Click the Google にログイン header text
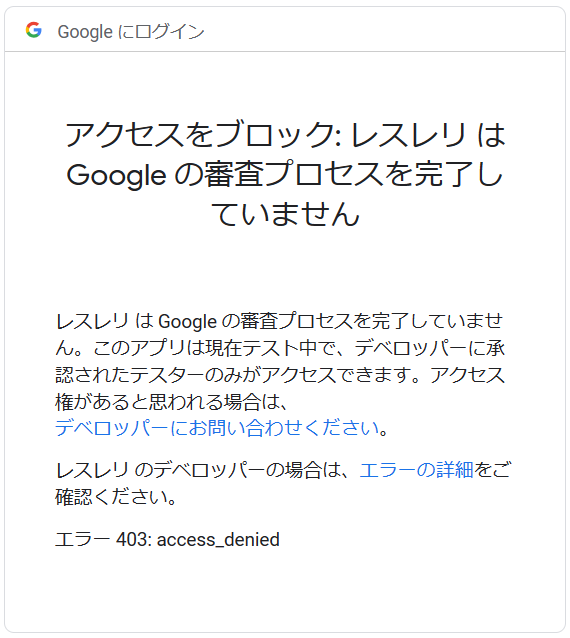This screenshot has width=570, height=638. 131,32
